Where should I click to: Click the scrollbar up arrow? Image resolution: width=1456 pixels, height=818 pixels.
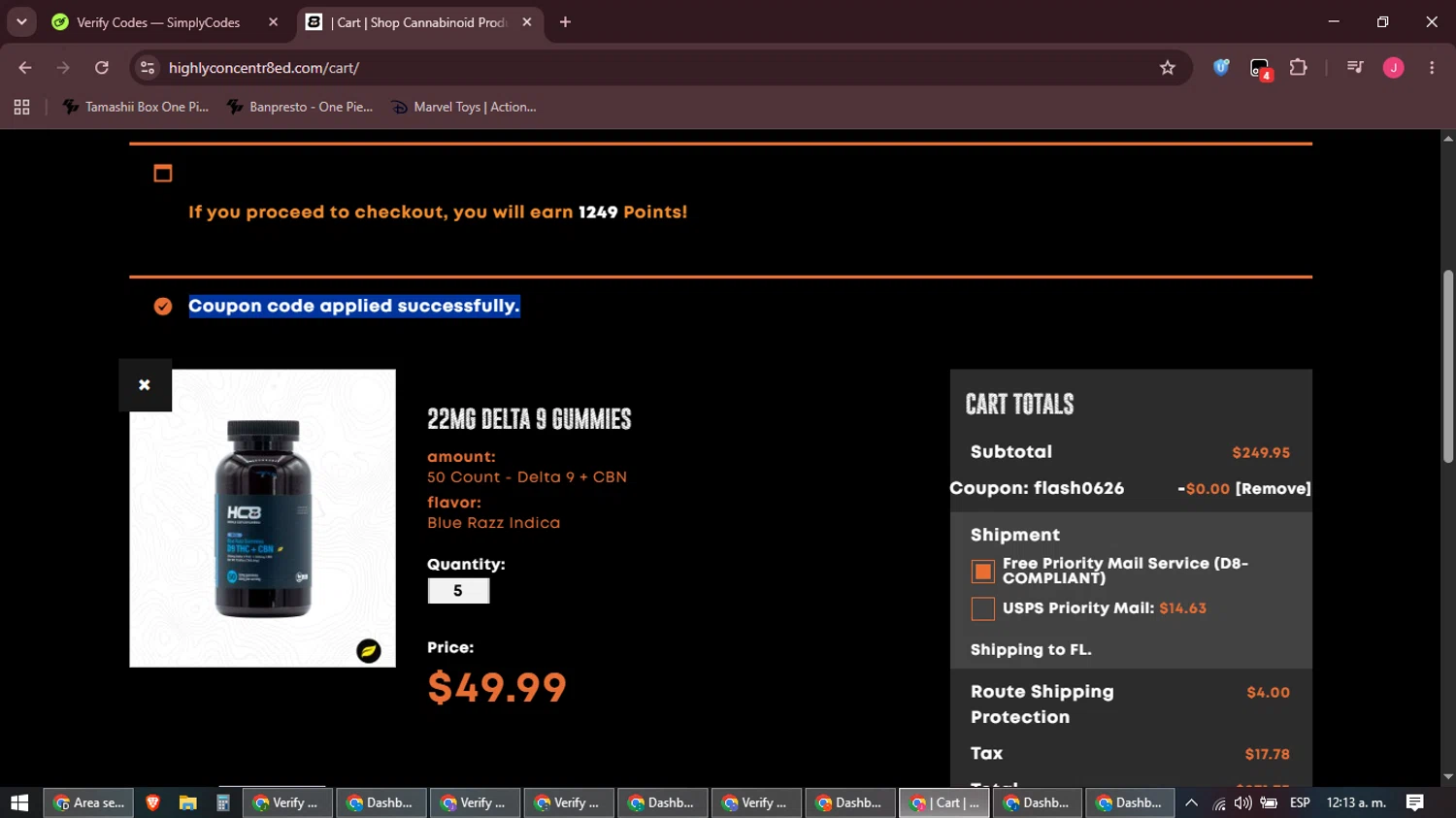click(x=1448, y=139)
